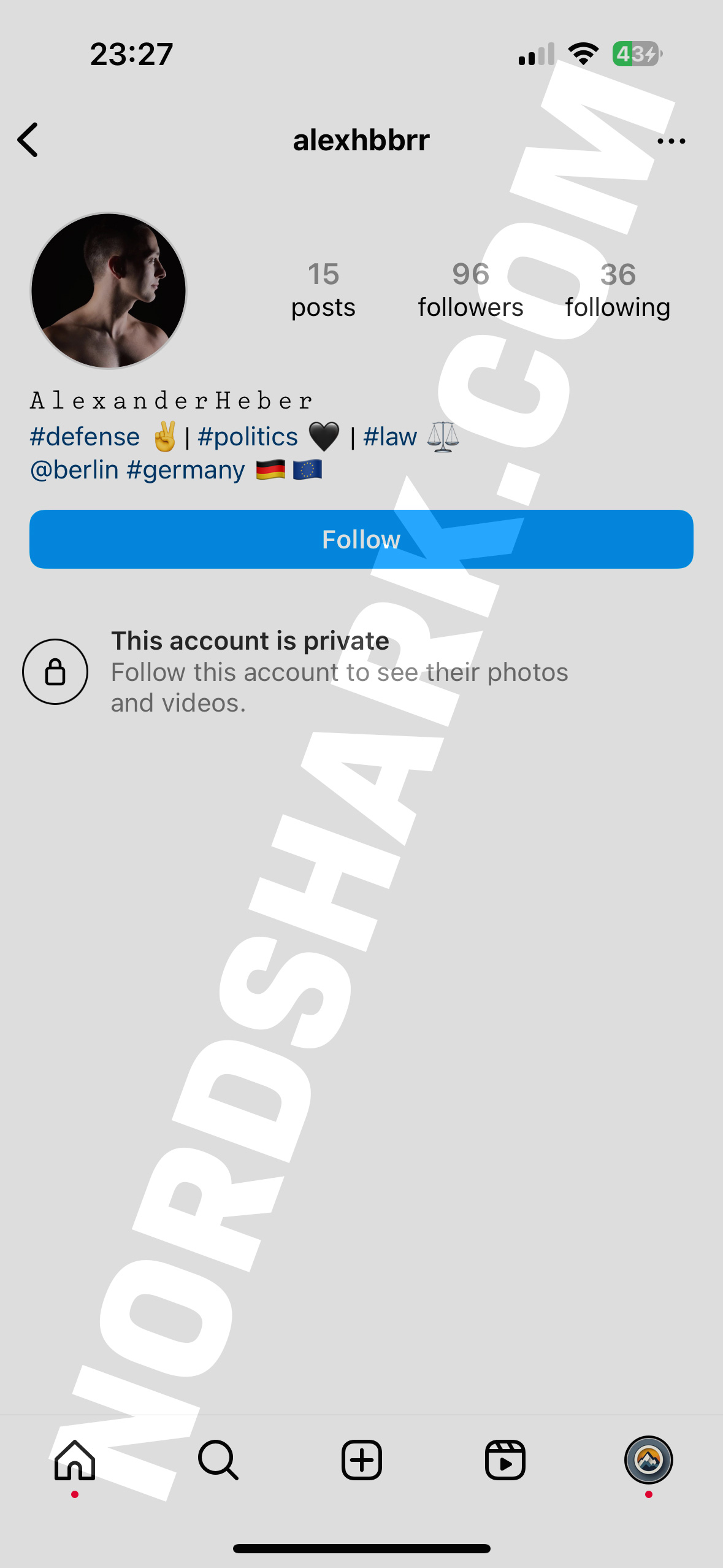The height and width of the screenshot is (1568, 723).
Task: Open the @berlin mention
Action: pyautogui.click(x=74, y=470)
